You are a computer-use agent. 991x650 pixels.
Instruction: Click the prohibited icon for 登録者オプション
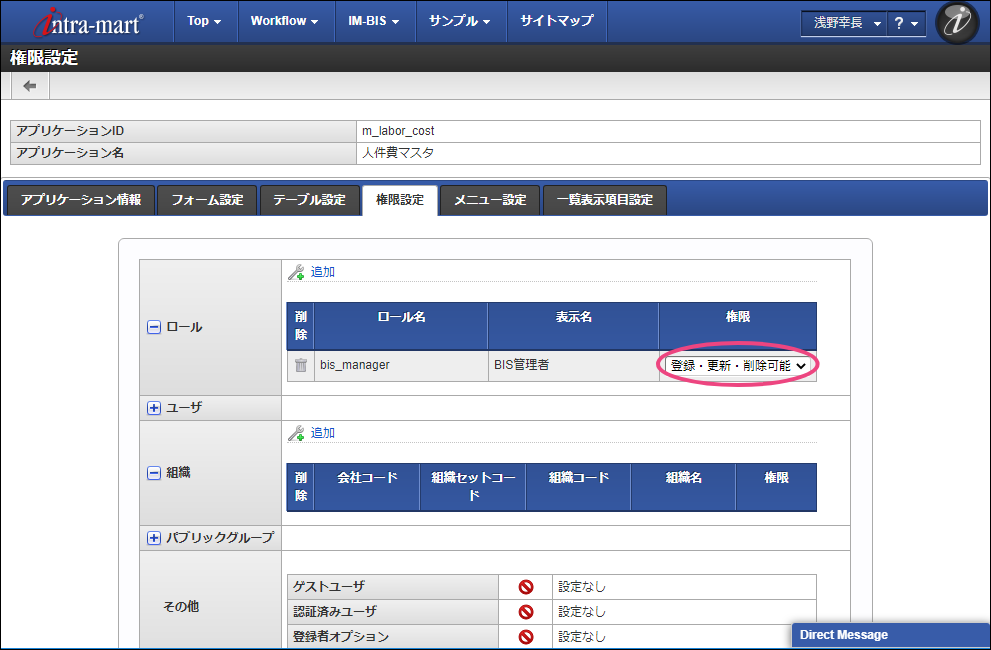click(x=526, y=637)
